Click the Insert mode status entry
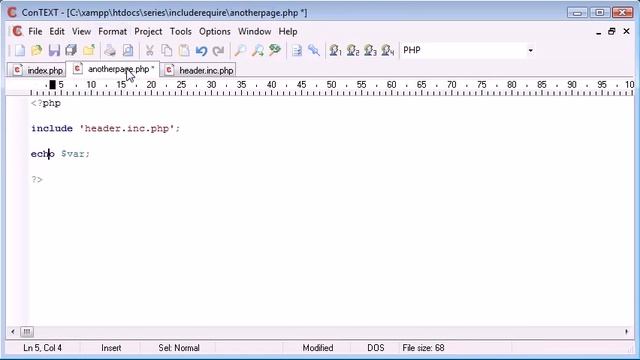 pos(111,348)
